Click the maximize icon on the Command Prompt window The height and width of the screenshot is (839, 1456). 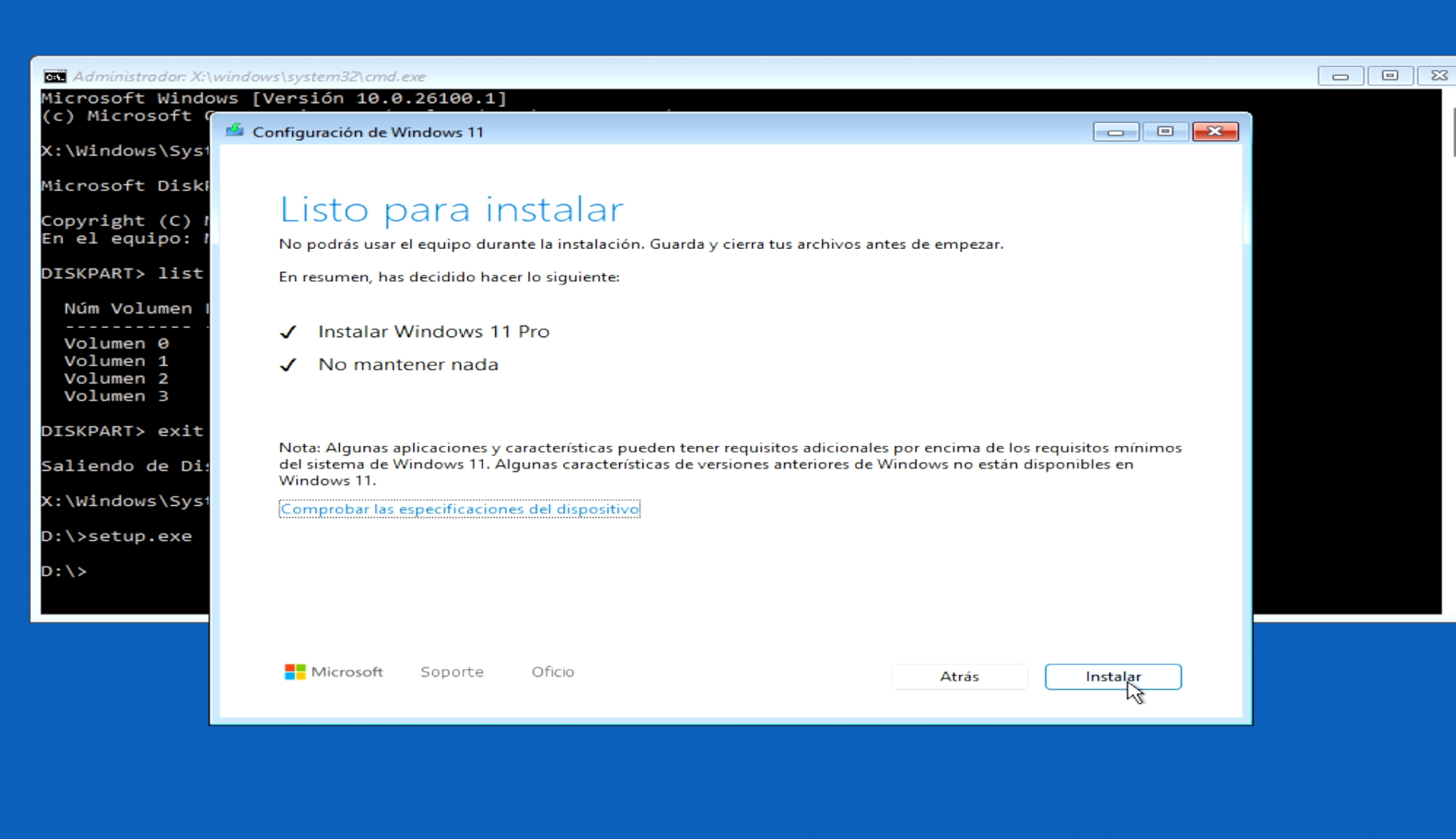pyautogui.click(x=1390, y=75)
